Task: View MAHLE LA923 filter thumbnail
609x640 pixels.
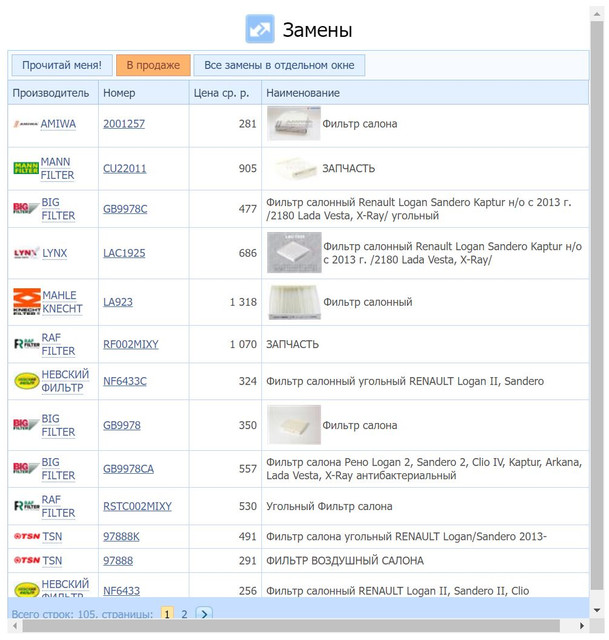Action: point(294,302)
